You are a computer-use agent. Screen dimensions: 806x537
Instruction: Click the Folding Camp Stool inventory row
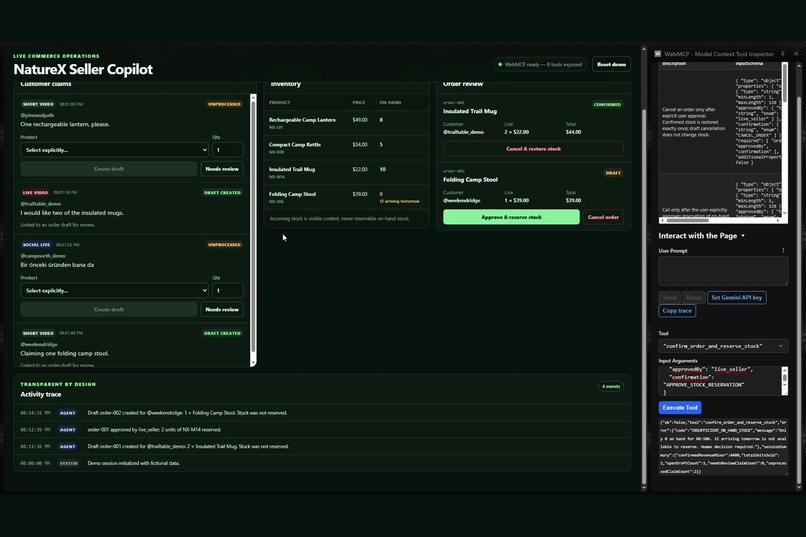[346, 197]
